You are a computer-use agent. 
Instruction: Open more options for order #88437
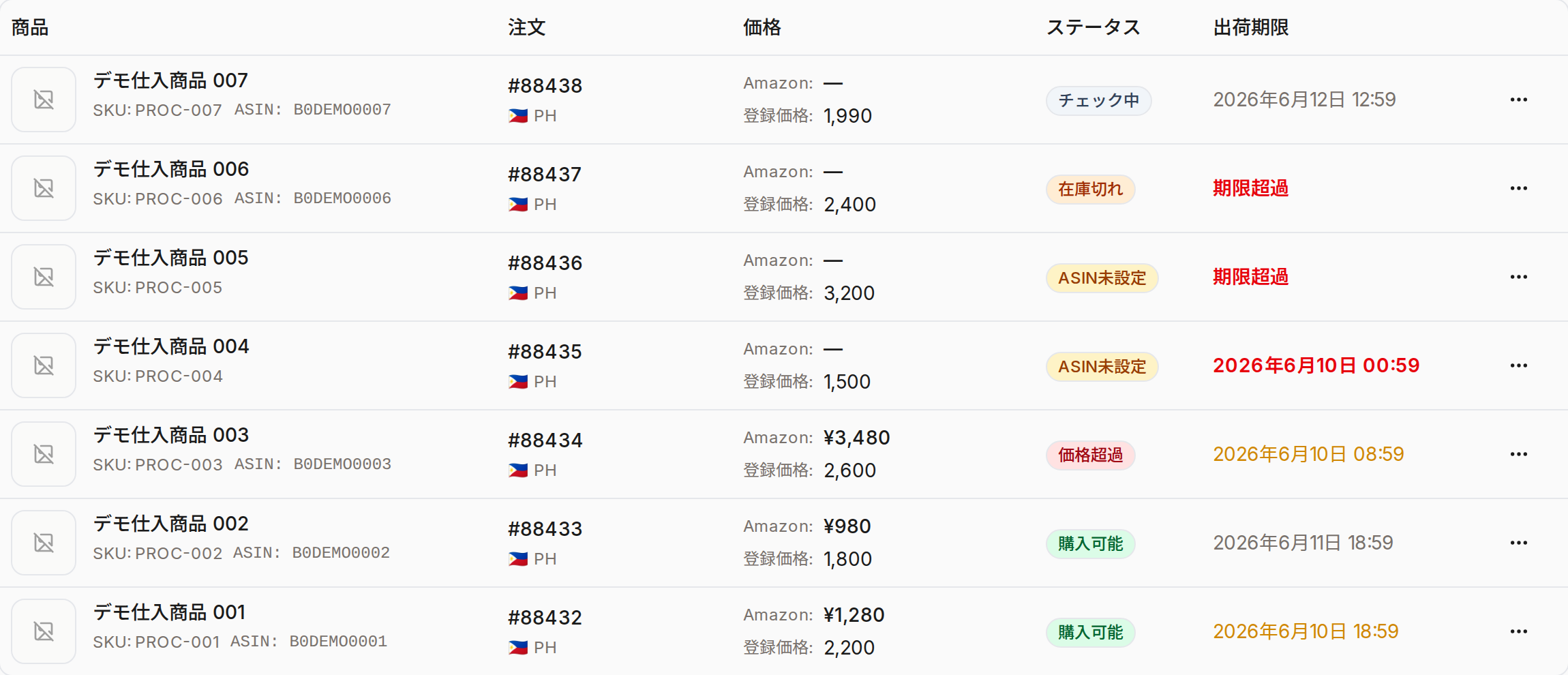point(1518,188)
